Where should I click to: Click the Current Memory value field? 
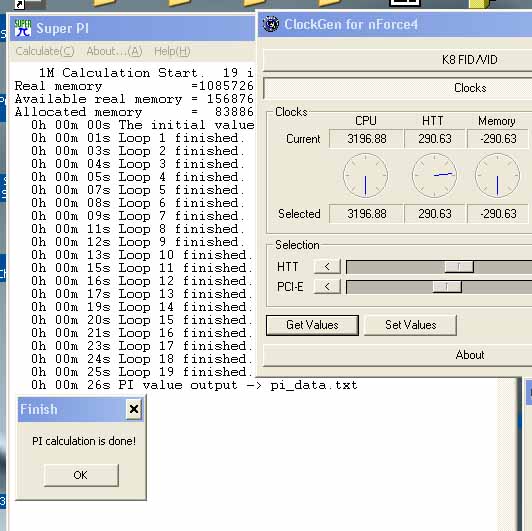[x=498, y=139]
